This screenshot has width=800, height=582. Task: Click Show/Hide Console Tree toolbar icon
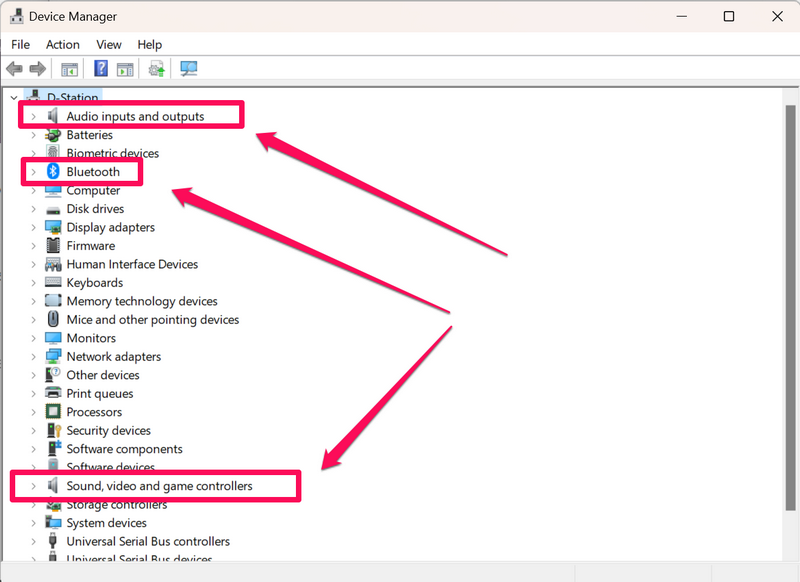pos(69,69)
